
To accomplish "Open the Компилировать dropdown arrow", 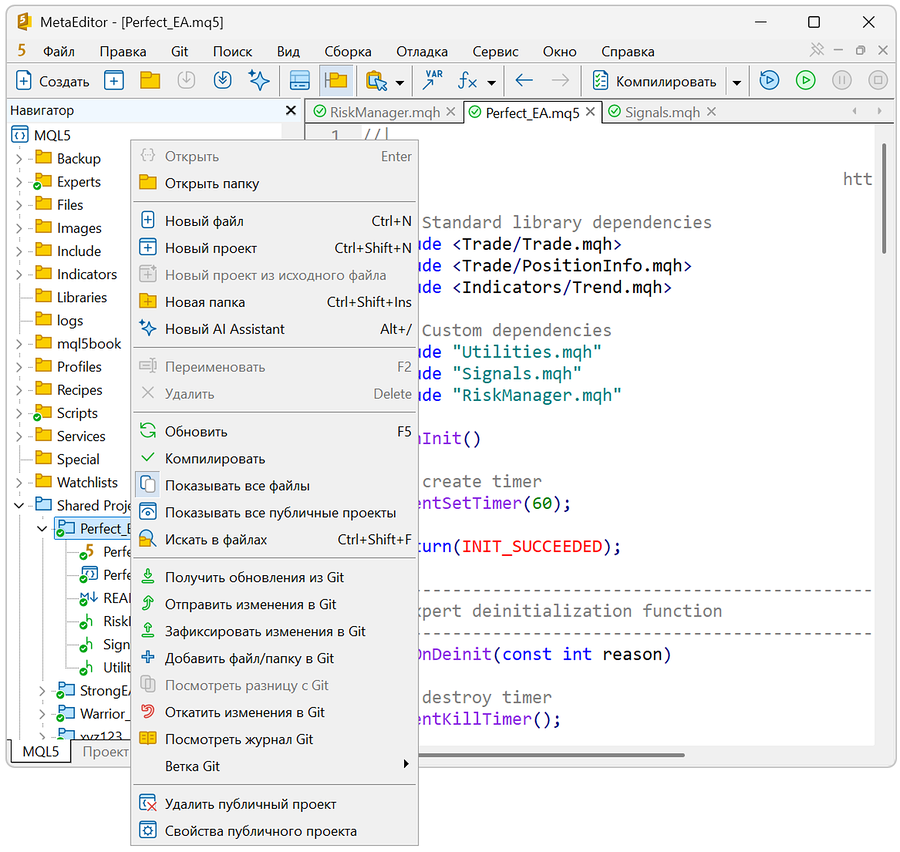I will click(x=736, y=83).
